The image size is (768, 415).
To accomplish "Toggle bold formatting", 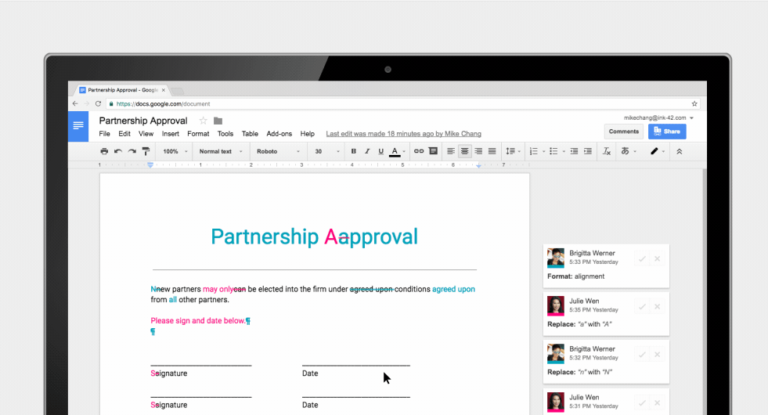I will click(354, 151).
